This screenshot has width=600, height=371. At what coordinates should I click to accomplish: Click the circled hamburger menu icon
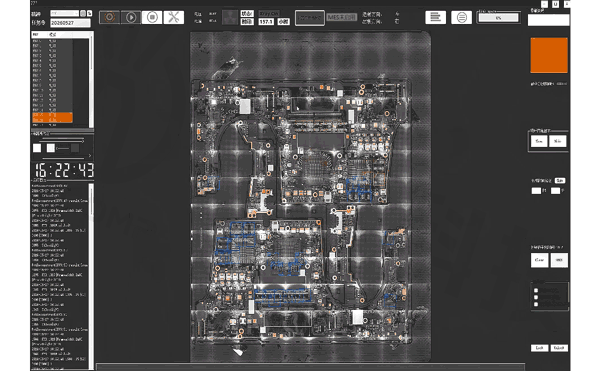[461, 17]
